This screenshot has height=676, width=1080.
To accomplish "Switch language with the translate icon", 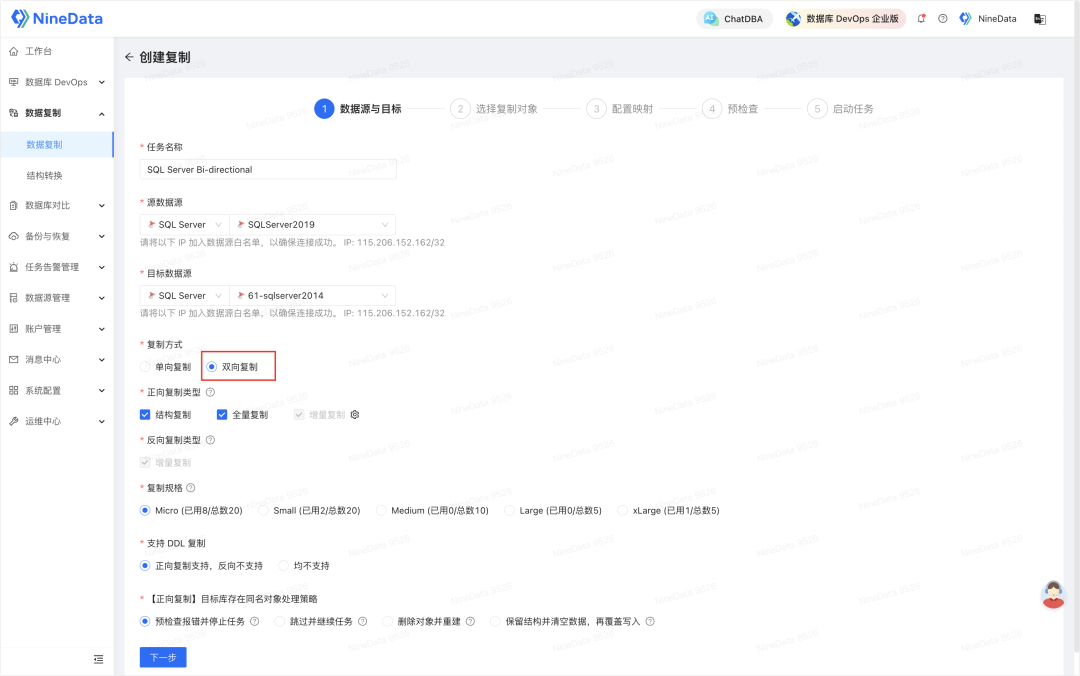I will coord(1039,19).
